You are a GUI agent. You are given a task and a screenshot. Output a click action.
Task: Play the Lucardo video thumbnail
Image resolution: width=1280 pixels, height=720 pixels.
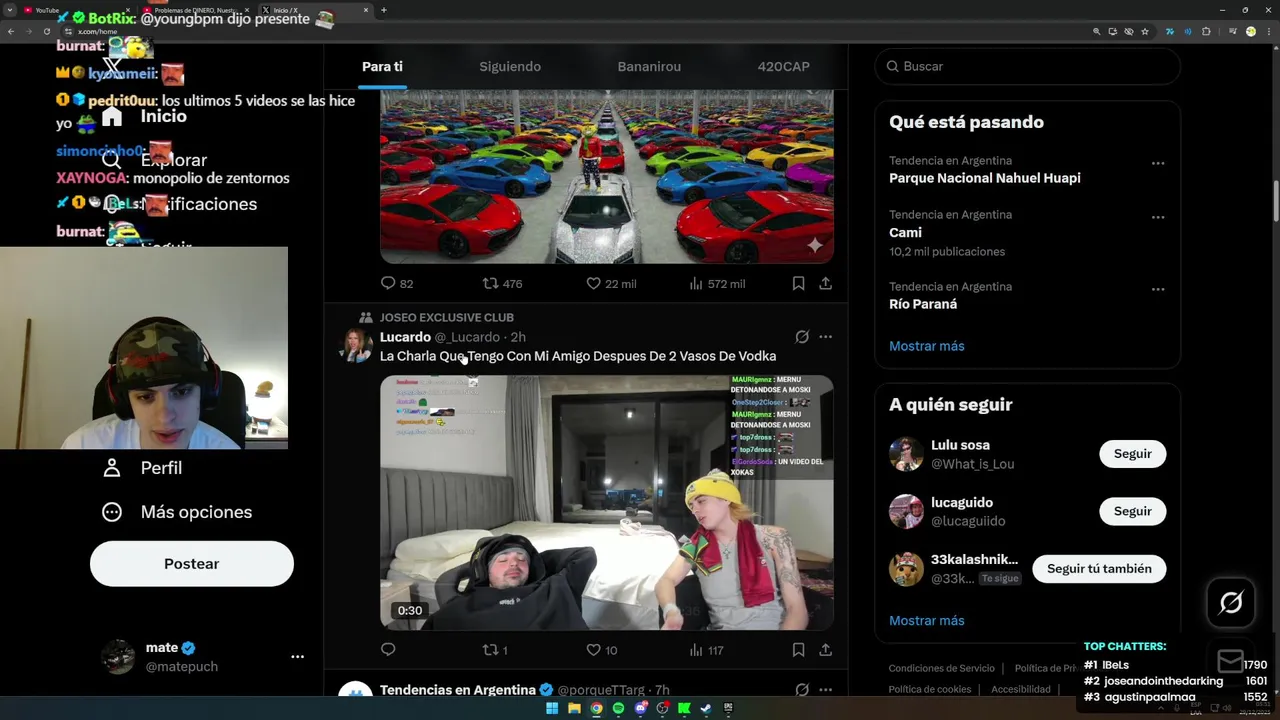[x=607, y=503]
